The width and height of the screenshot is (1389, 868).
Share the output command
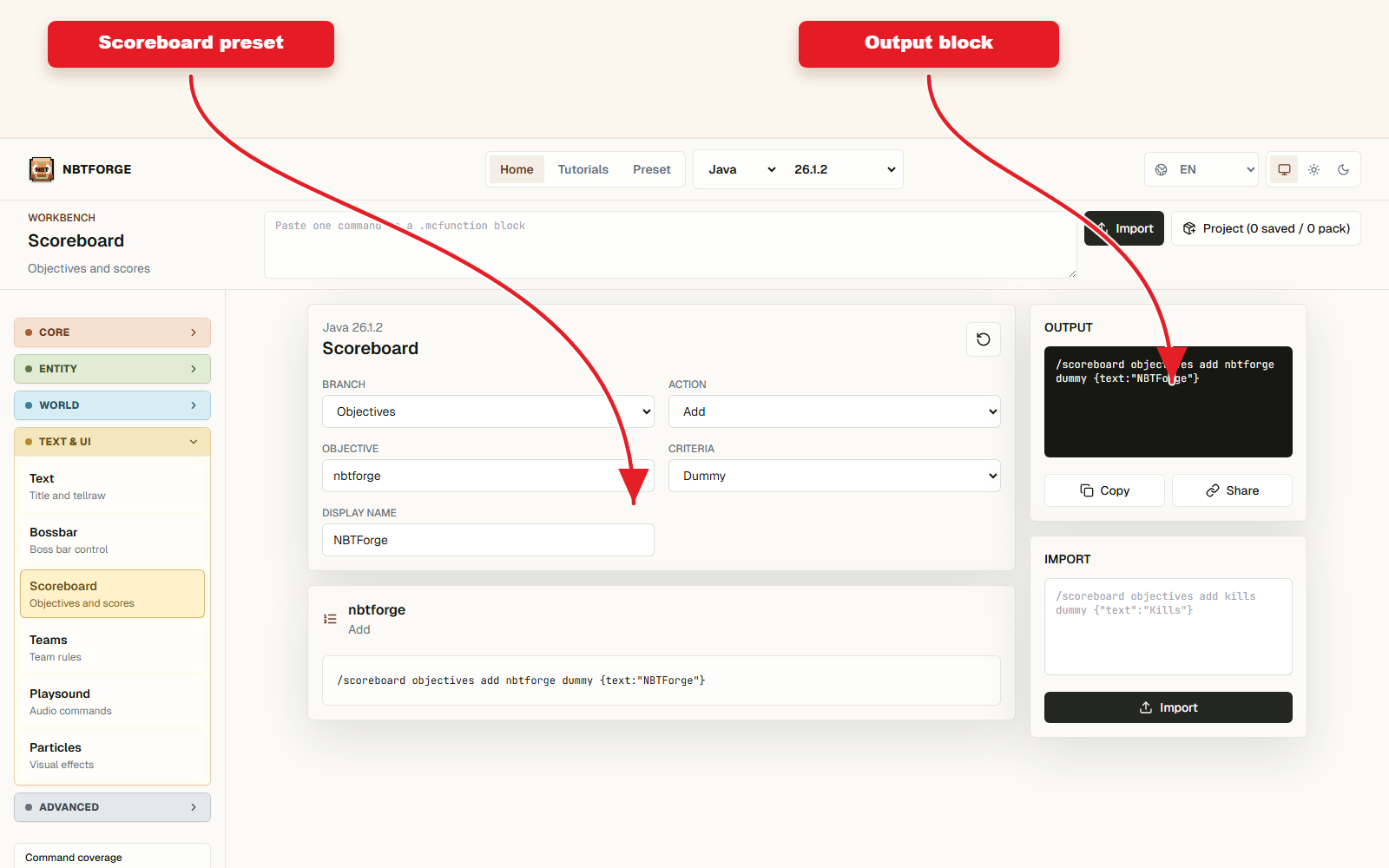point(1232,490)
